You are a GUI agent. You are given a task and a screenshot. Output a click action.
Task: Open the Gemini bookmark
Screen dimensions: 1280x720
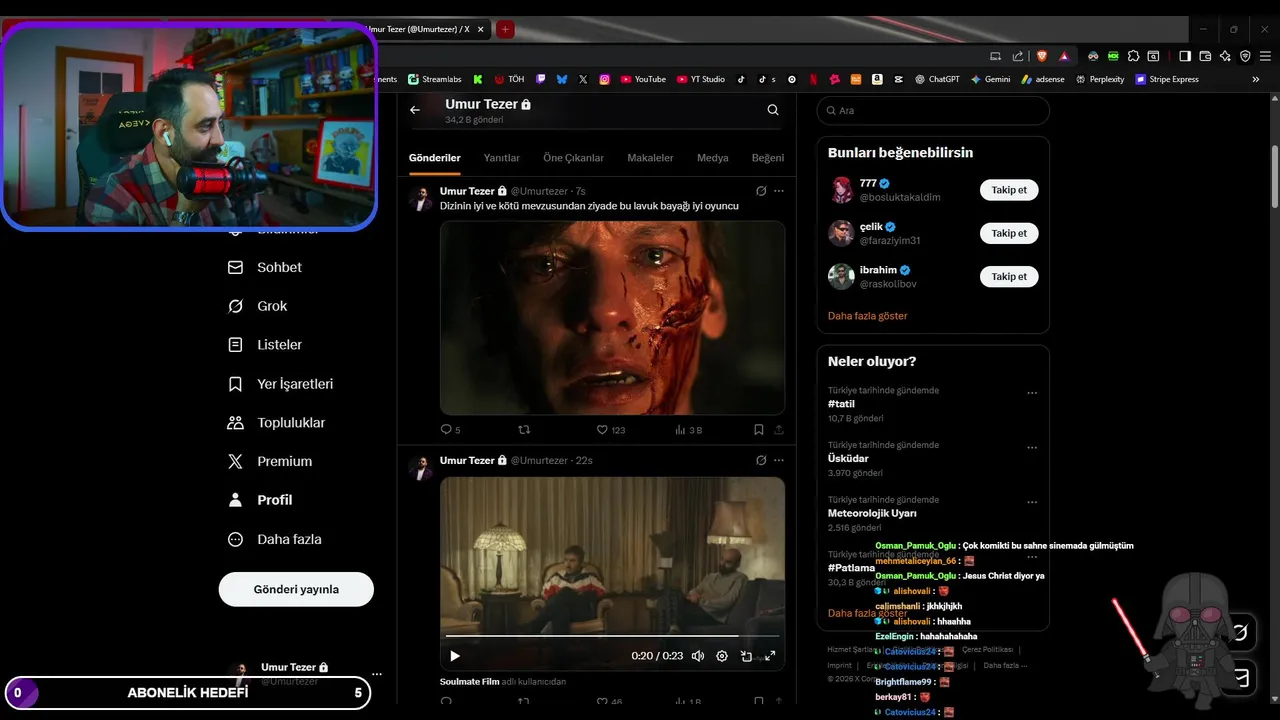[x=990, y=79]
